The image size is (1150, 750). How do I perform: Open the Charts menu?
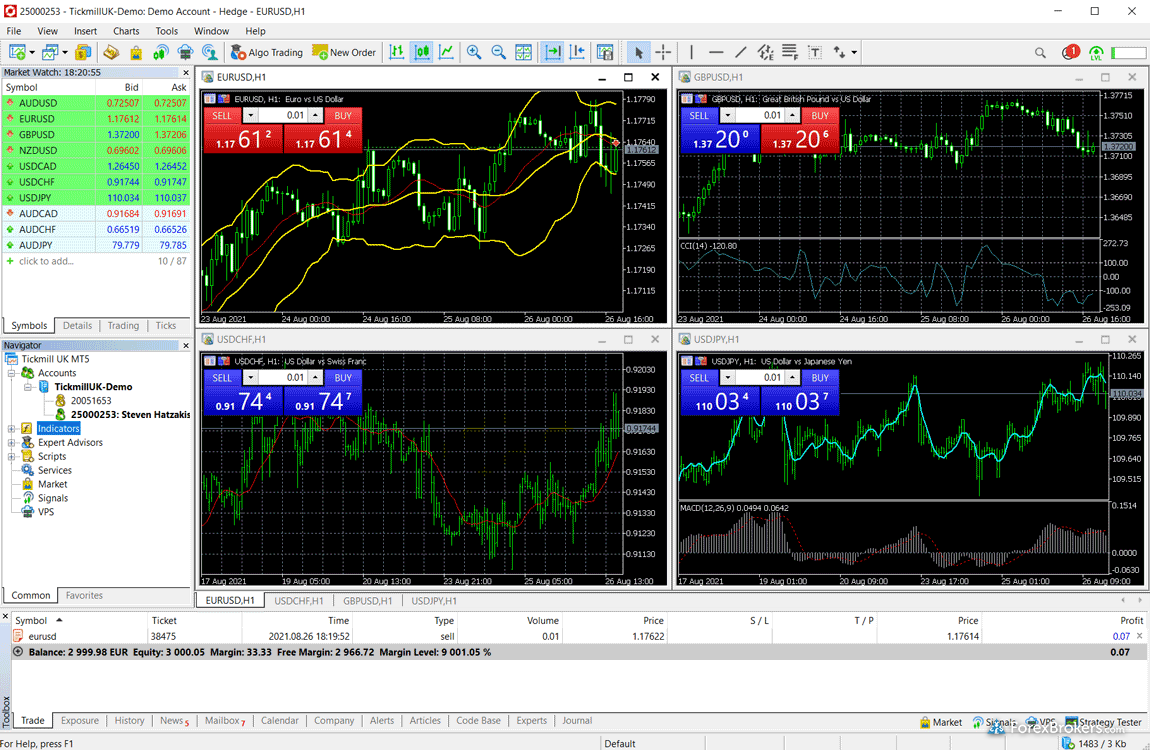pos(126,31)
